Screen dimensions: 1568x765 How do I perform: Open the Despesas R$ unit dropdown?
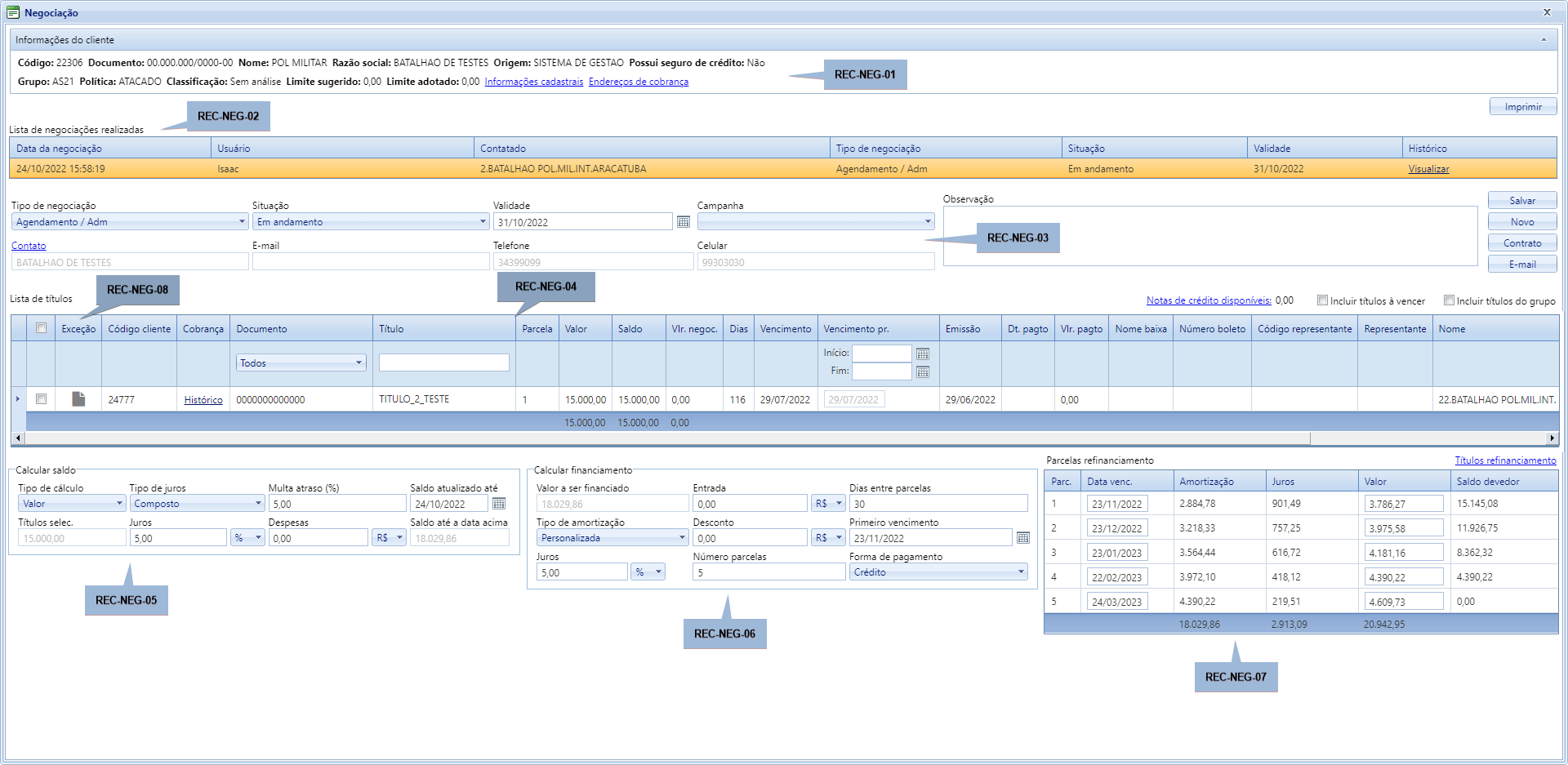click(x=389, y=538)
